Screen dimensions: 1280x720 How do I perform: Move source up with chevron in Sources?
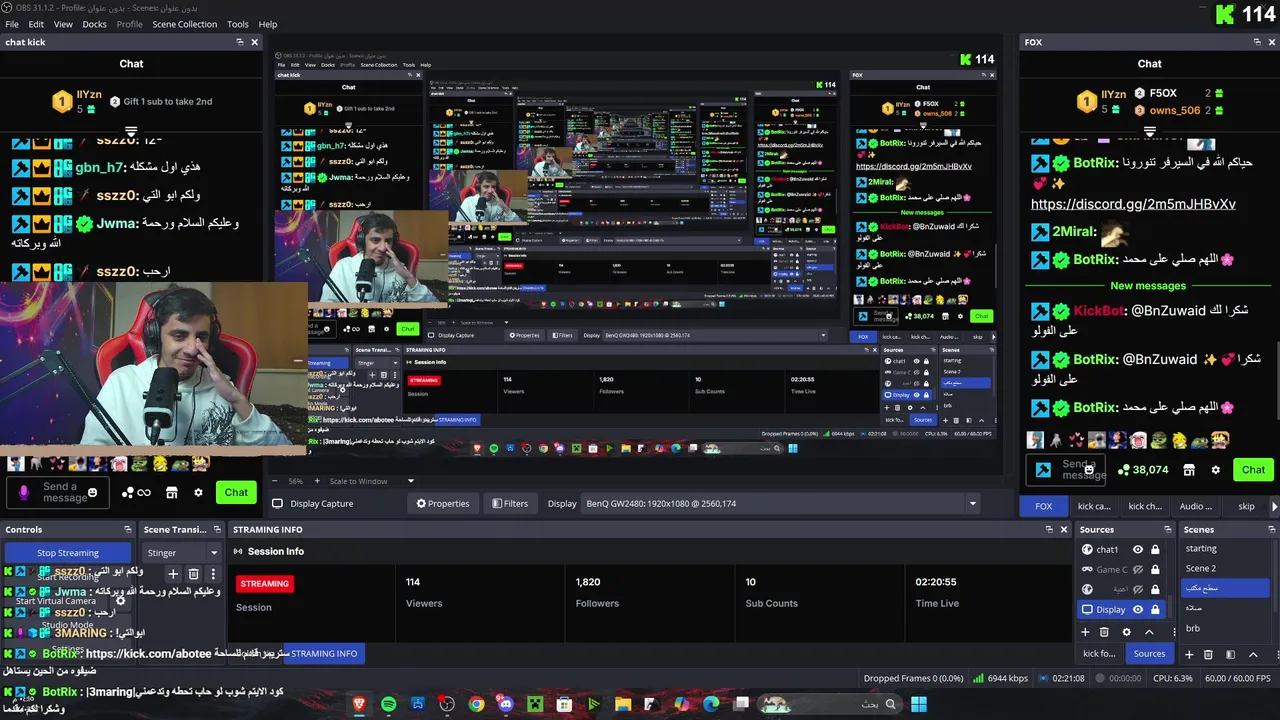click(1149, 632)
